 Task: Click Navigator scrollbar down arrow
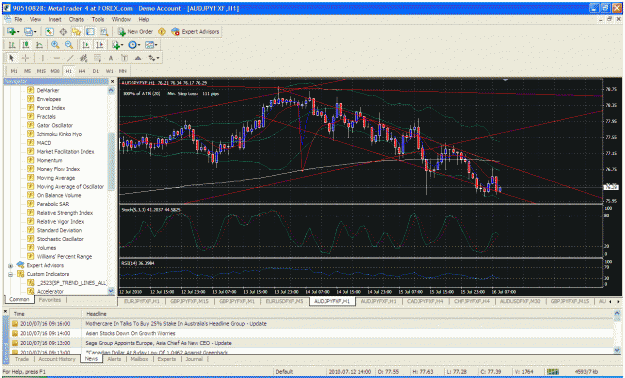(x=111, y=291)
